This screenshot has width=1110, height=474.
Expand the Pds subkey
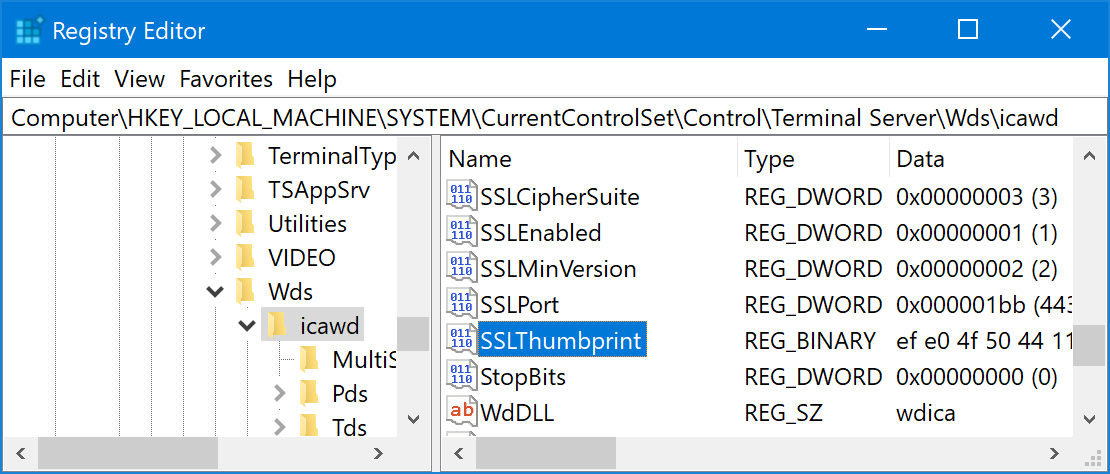tap(280, 393)
